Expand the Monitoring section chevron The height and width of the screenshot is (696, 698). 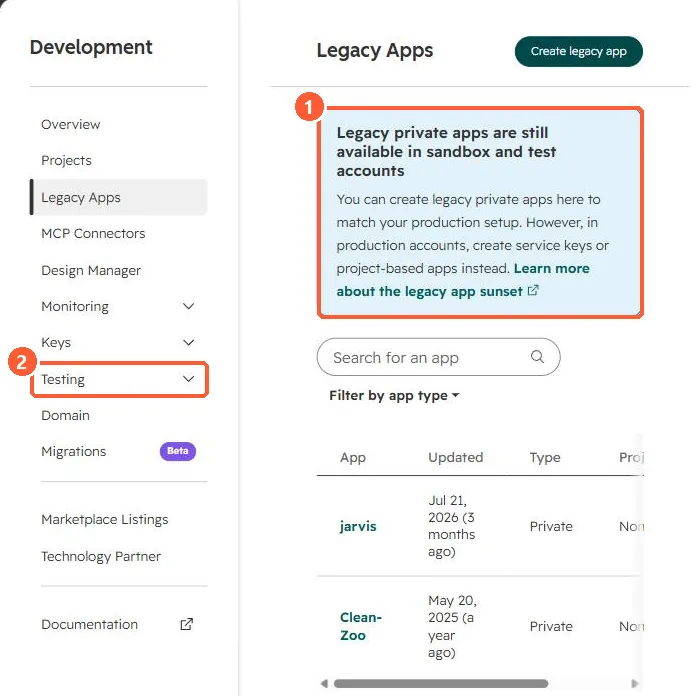(189, 306)
